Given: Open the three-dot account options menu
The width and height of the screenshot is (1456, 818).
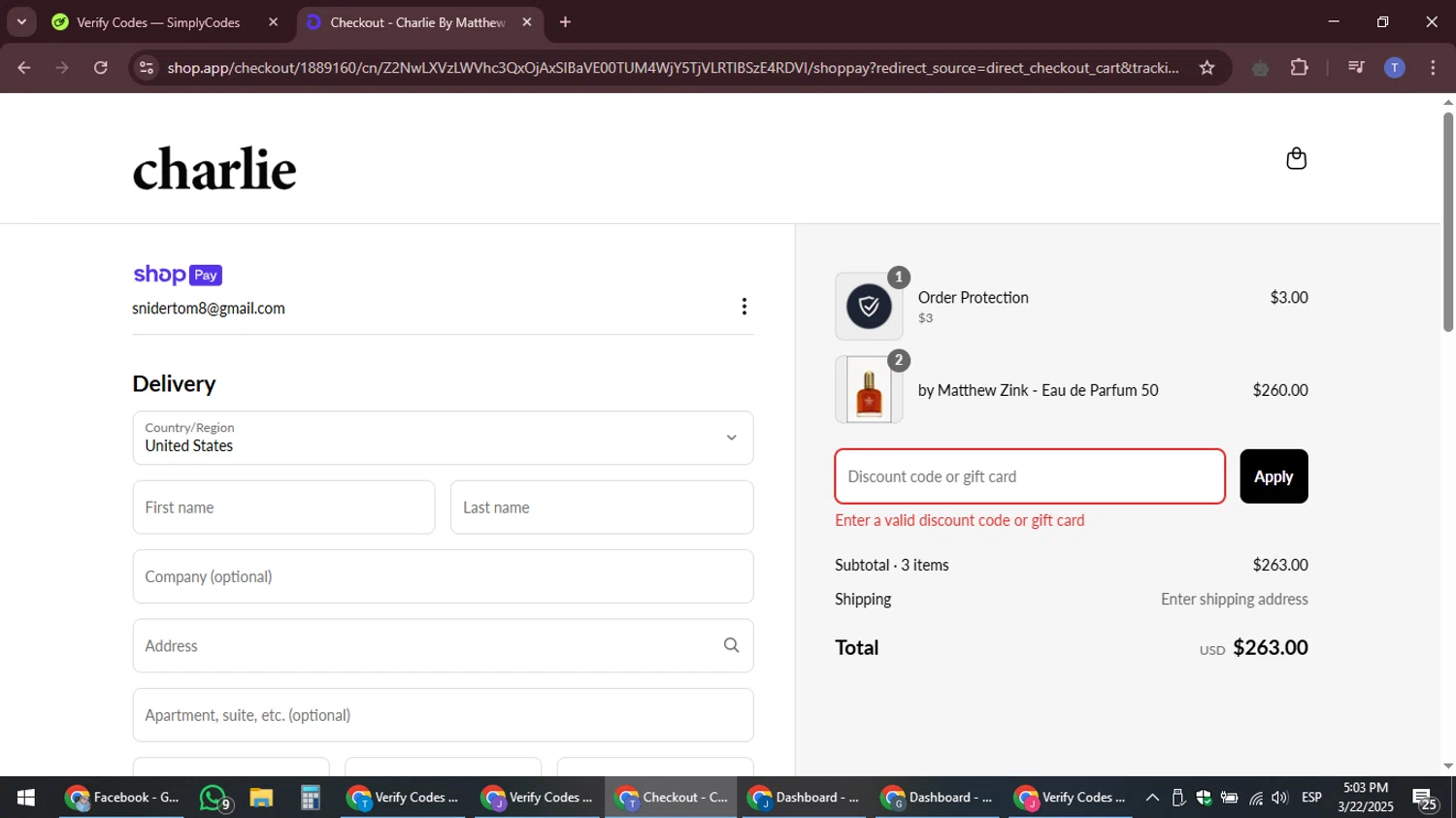Looking at the screenshot, I should (744, 307).
